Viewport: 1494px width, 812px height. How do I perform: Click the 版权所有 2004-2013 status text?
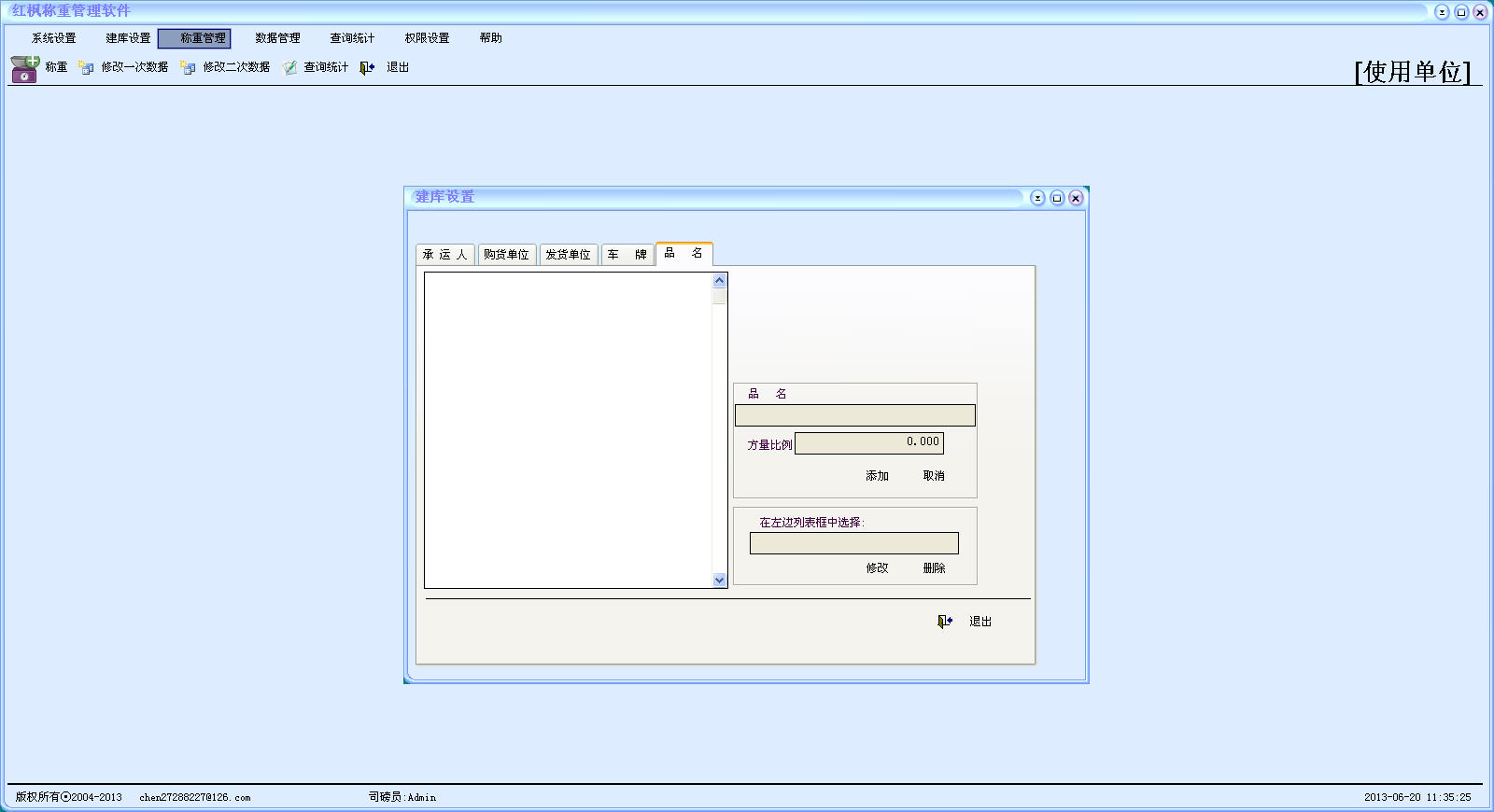(69, 797)
